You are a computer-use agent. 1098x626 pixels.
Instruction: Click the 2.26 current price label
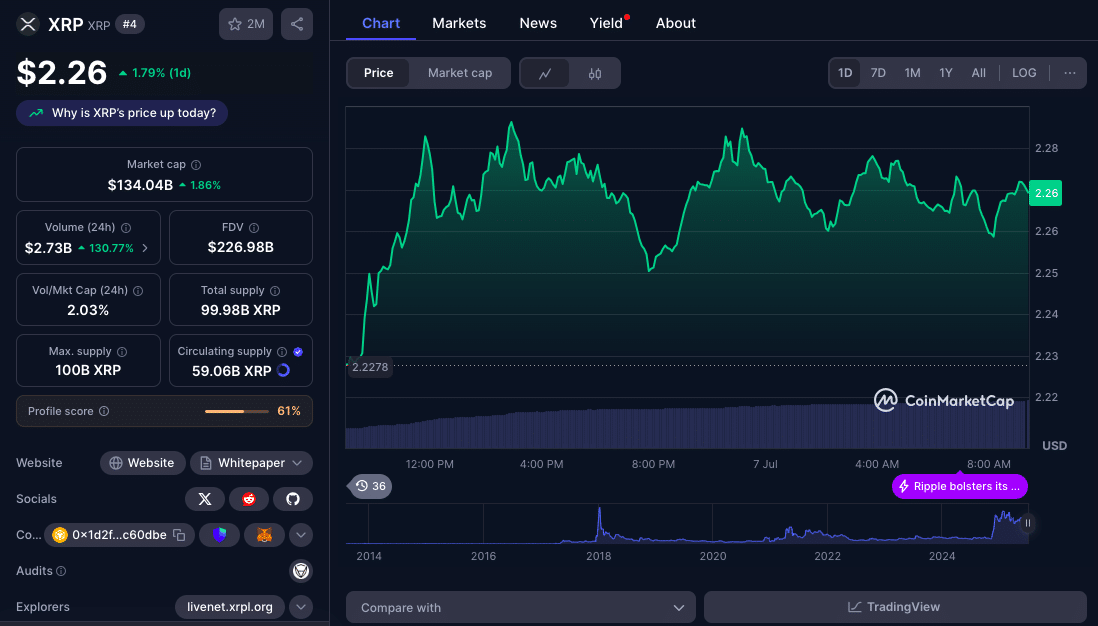1045,193
